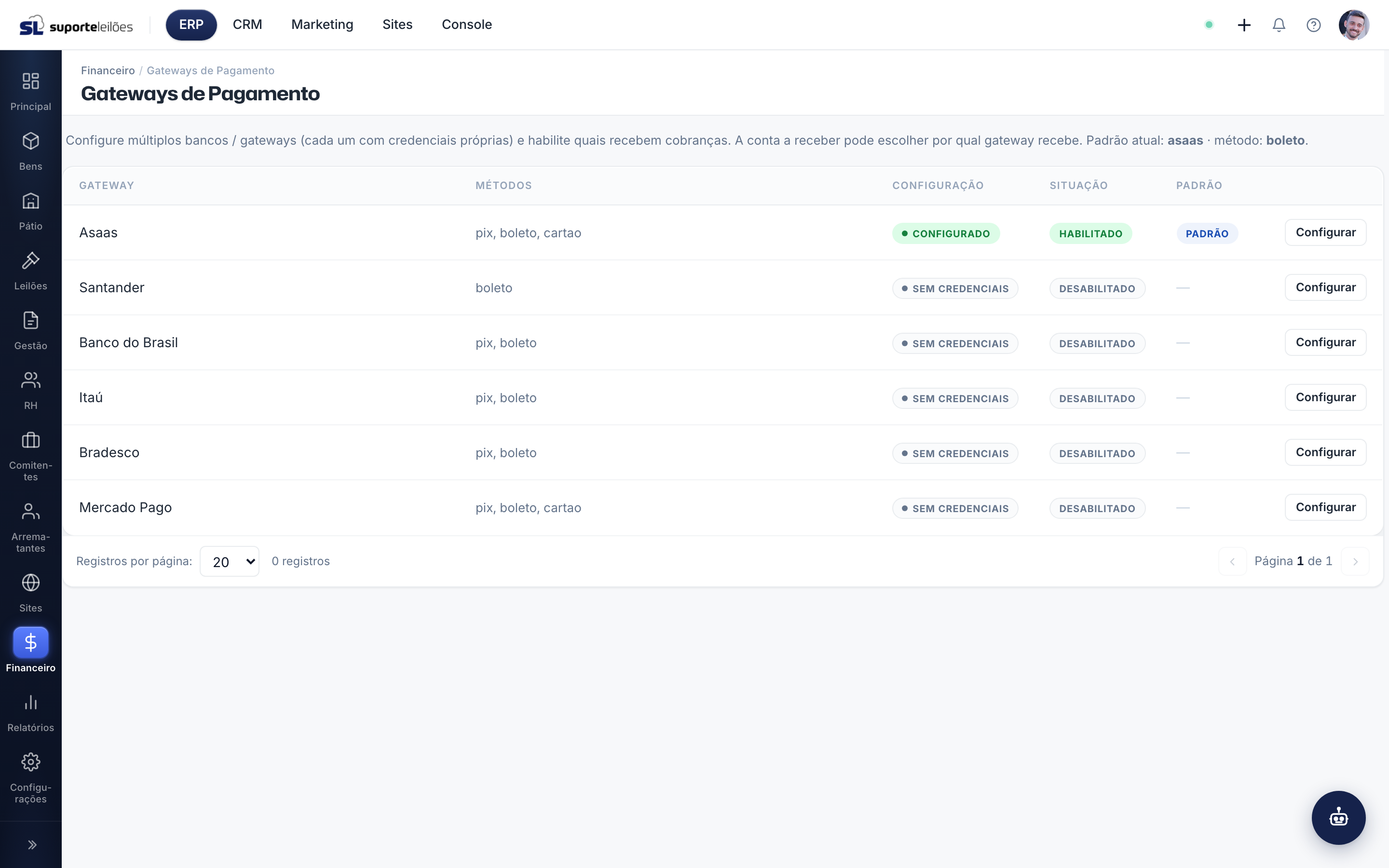The width and height of the screenshot is (1389, 868).
Task: Expand the sidebar with double chevron
Action: coord(32,844)
